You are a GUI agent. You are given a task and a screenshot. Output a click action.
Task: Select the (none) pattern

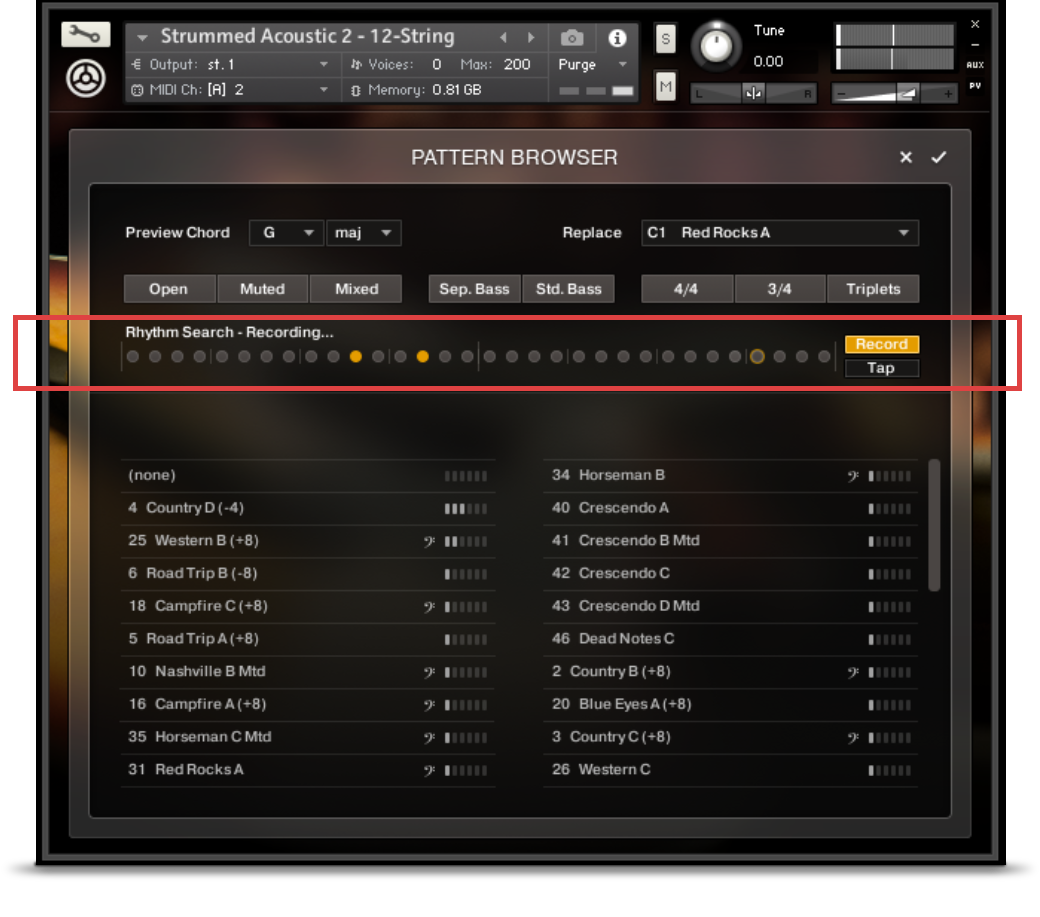308,475
